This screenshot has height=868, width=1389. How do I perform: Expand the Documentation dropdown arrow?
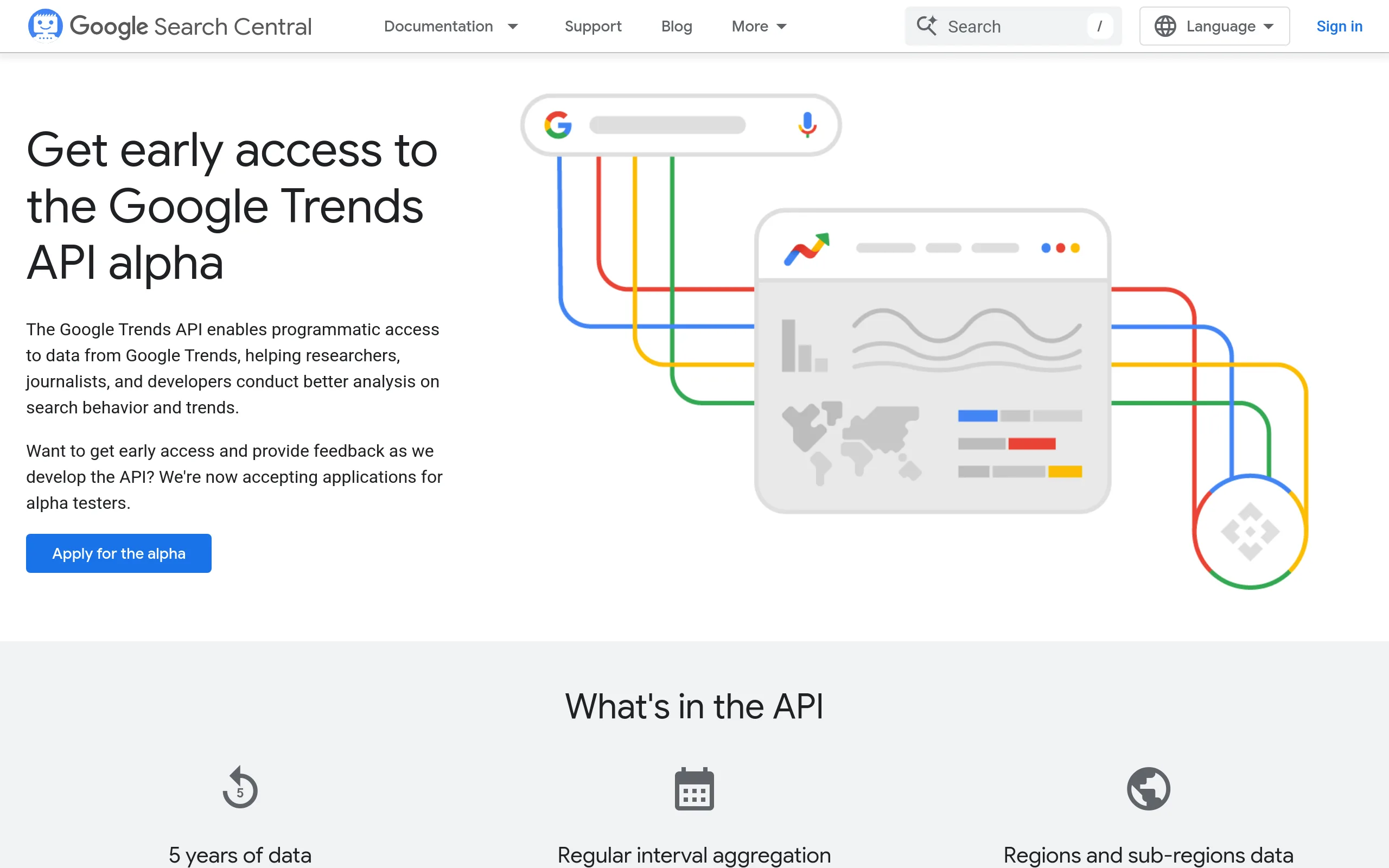513,27
